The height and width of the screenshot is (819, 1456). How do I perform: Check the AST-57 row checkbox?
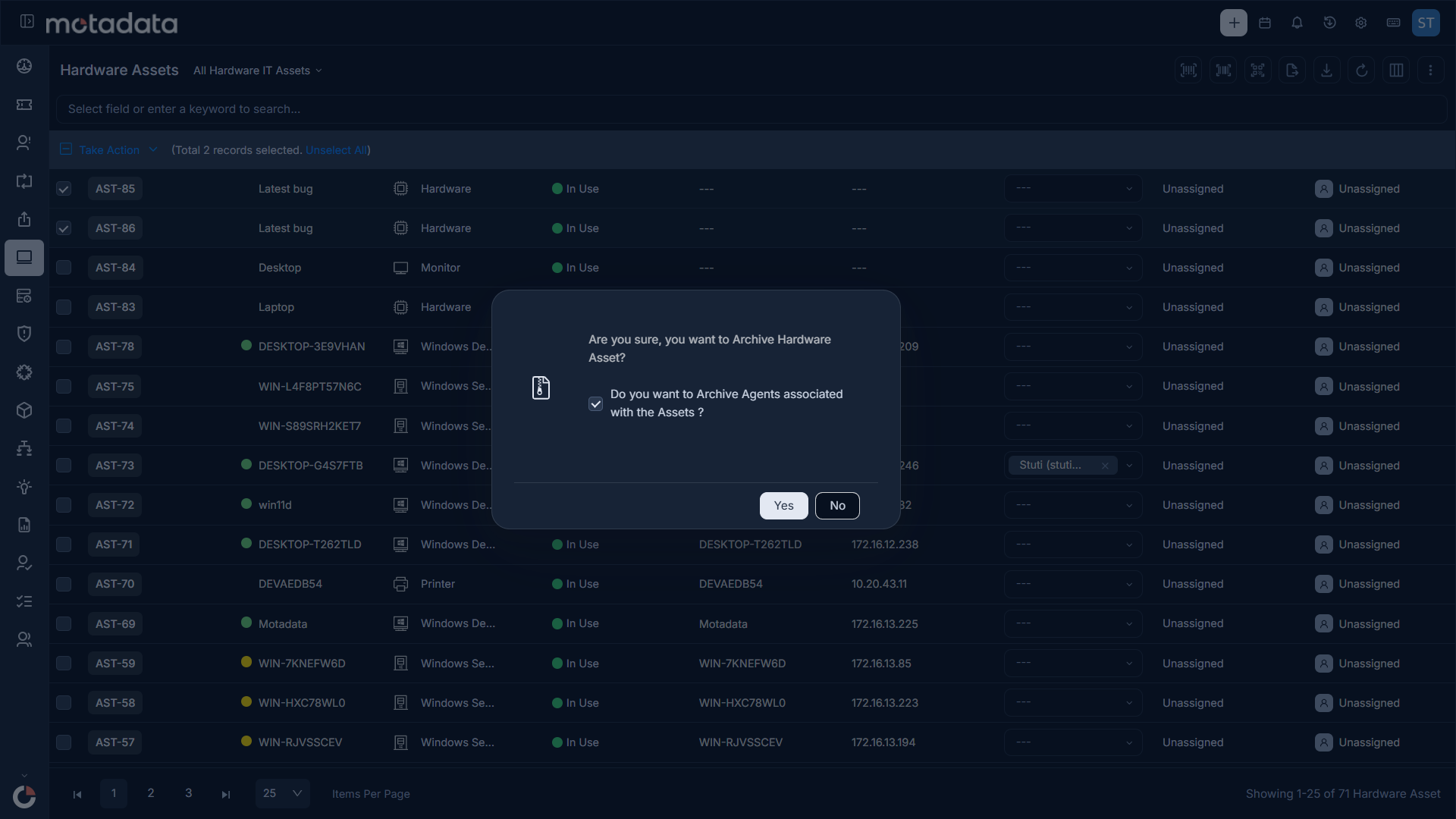coord(64,742)
